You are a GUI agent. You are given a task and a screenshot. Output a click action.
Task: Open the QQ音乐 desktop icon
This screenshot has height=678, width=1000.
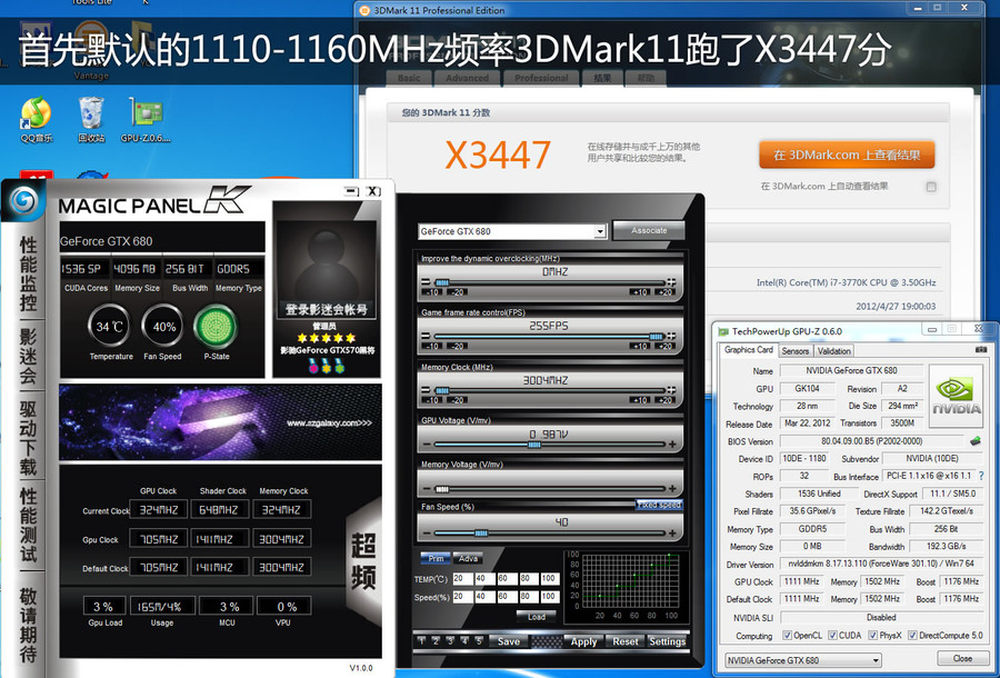pyautogui.click(x=36, y=120)
